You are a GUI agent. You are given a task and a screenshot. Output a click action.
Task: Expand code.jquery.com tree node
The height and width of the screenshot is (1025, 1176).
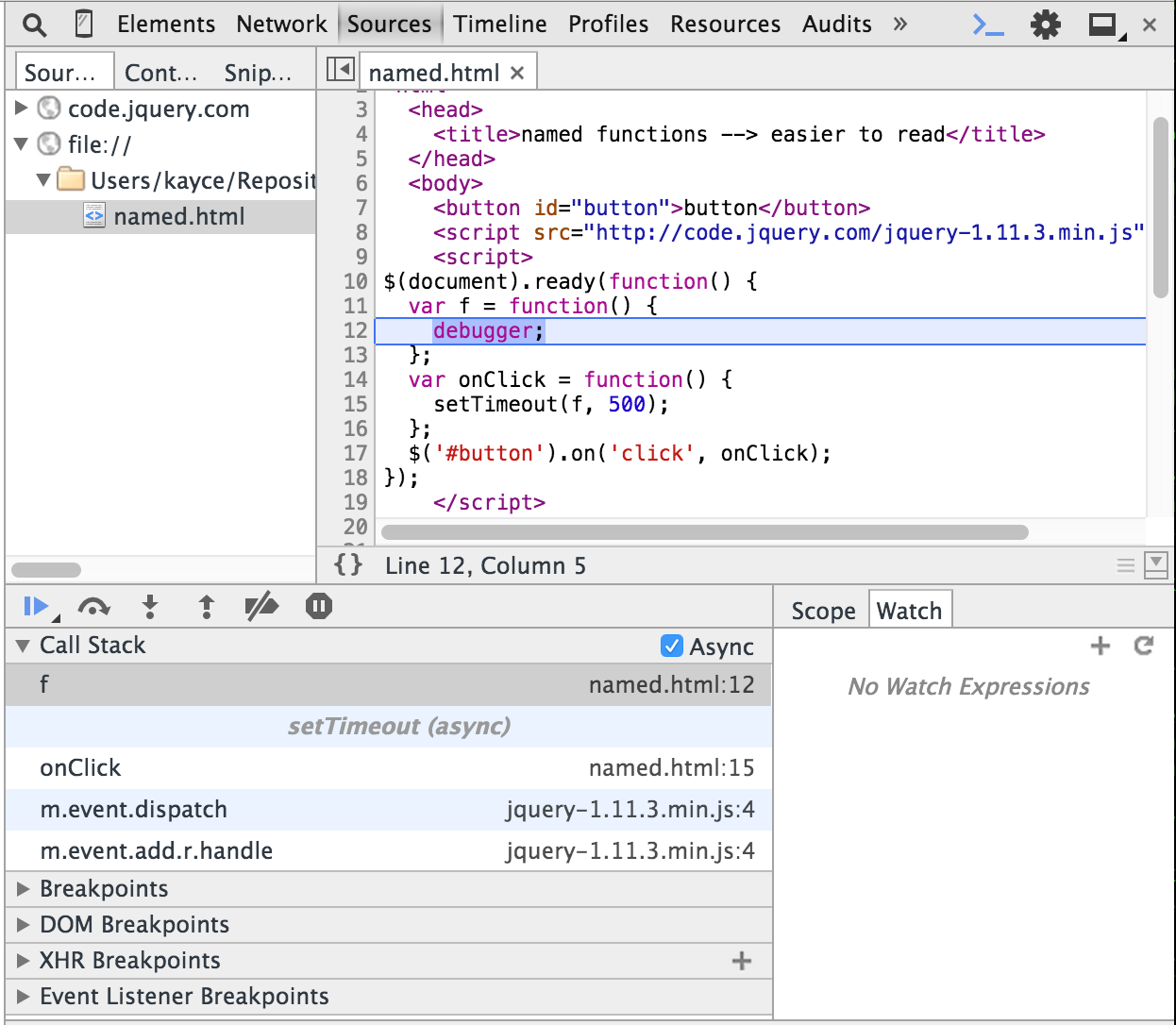pyautogui.click(x=21, y=109)
